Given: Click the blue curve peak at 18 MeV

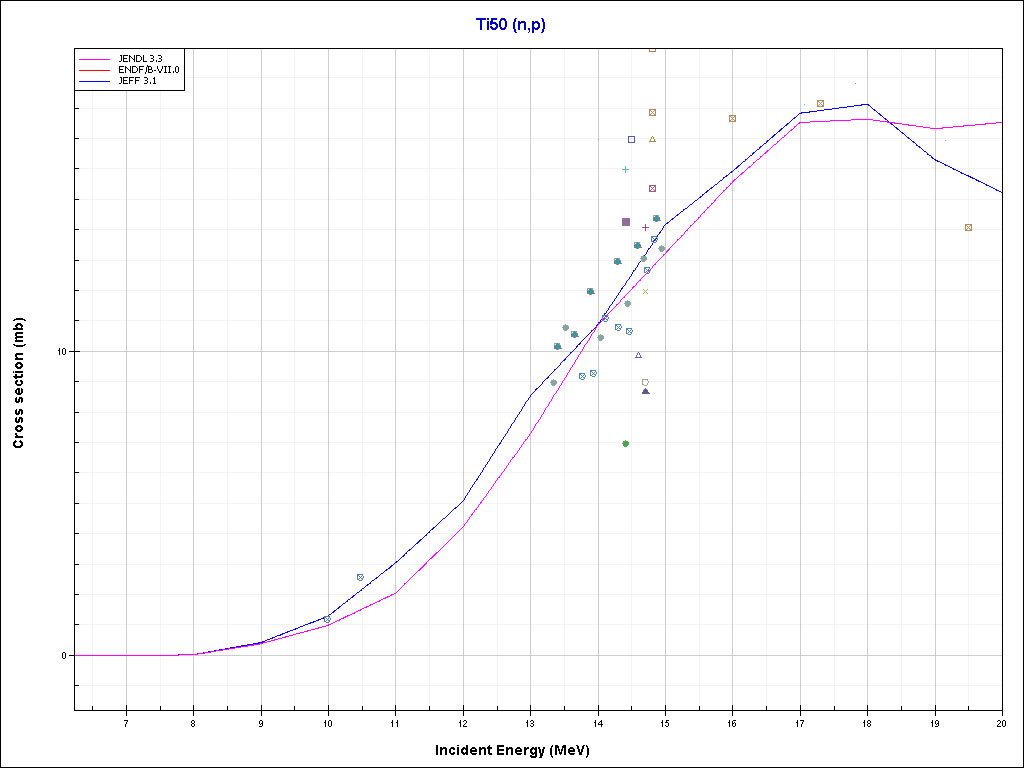Looking at the screenshot, I should click(867, 104).
